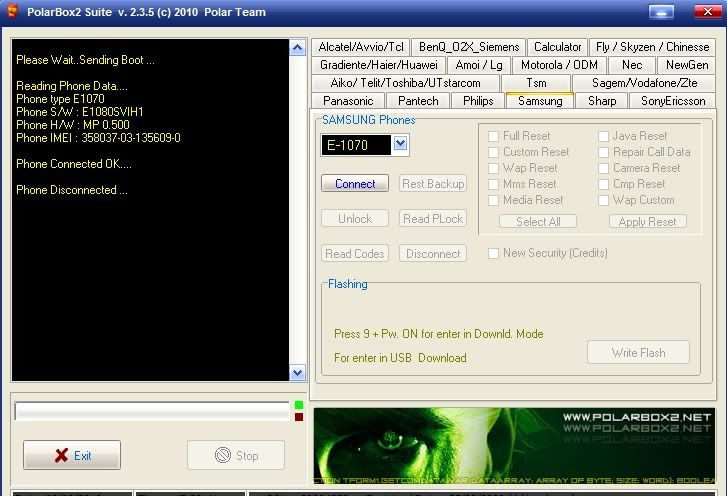The height and width of the screenshot is (496, 727).
Task: Click the Rest.Backup button
Action: [x=433, y=184]
